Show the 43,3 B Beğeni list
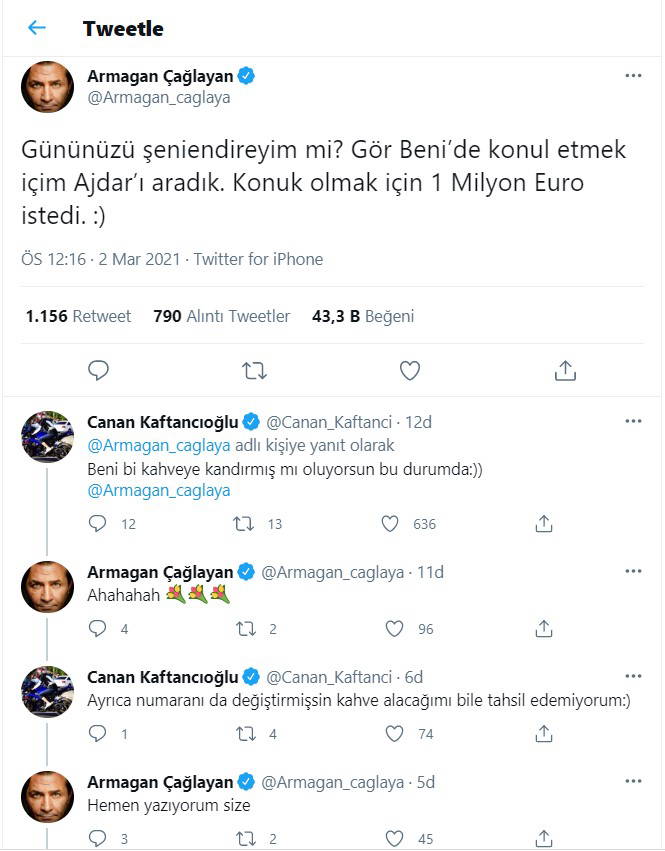The image size is (665, 851). [x=363, y=316]
